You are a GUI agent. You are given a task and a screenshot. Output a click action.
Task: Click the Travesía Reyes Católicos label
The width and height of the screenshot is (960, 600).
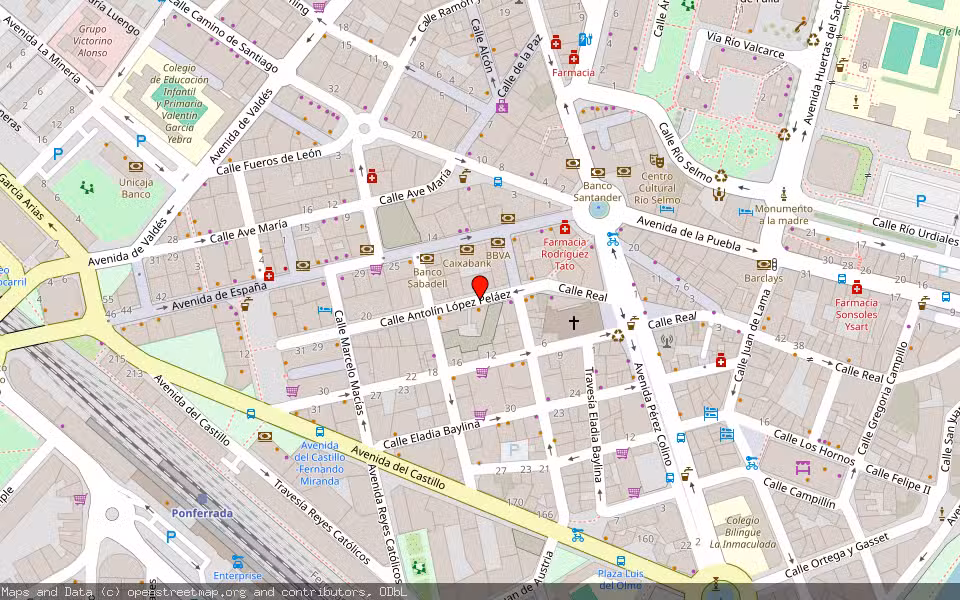click(321, 521)
